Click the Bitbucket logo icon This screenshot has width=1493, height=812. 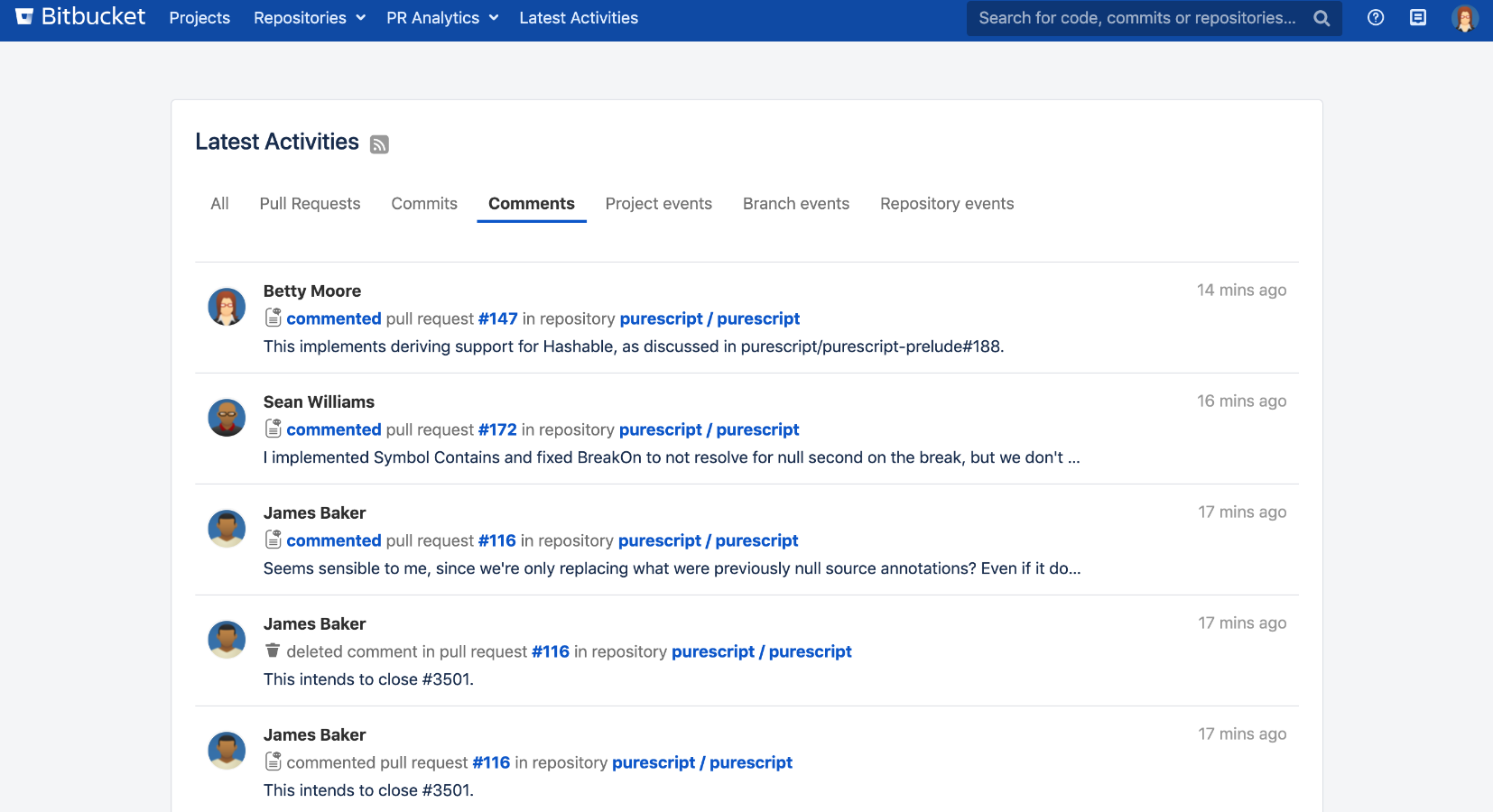24,17
